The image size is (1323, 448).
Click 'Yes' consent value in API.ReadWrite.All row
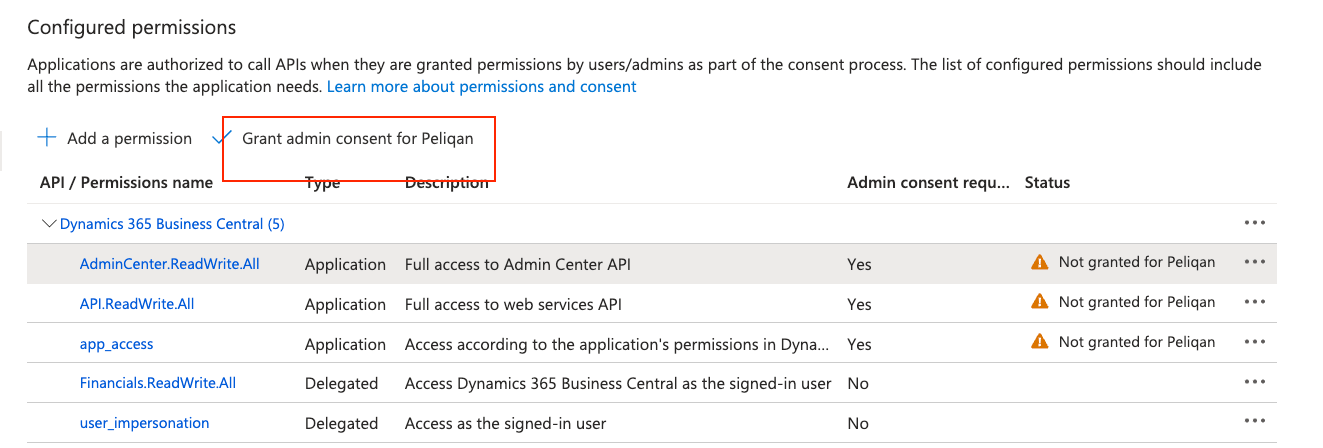pyautogui.click(x=859, y=304)
